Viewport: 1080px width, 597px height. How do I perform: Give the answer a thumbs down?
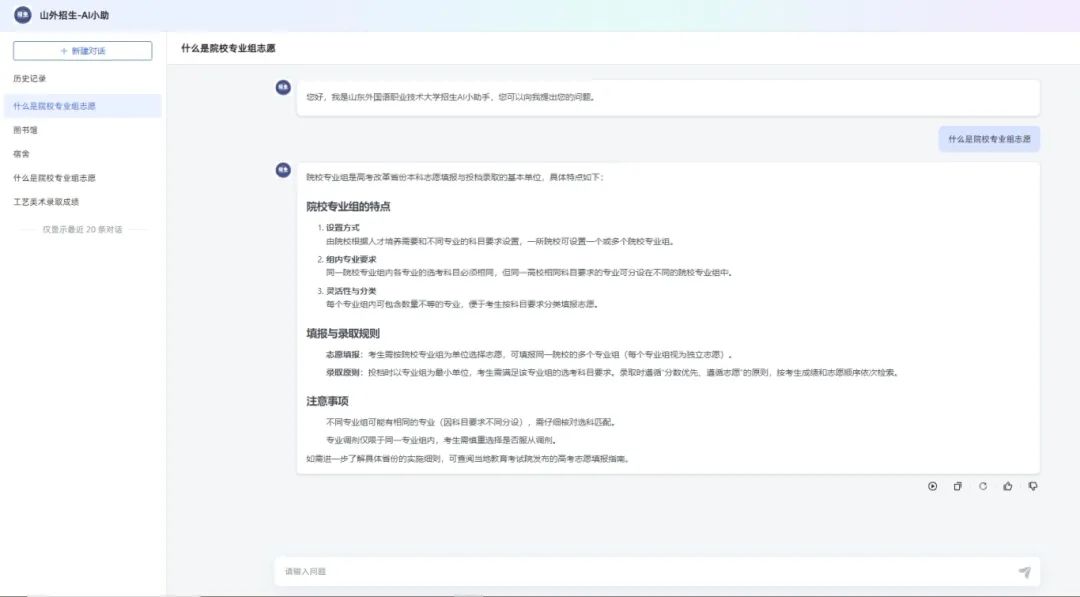point(1033,486)
